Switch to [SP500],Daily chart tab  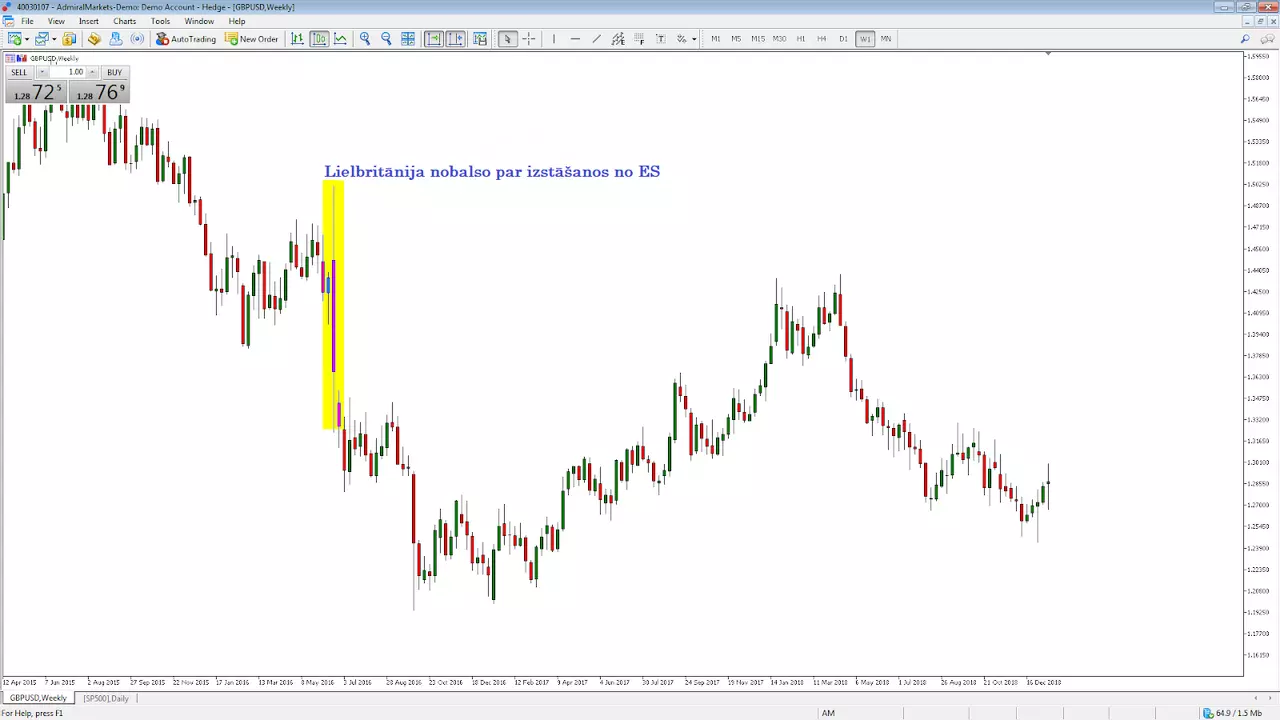click(106, 698)
